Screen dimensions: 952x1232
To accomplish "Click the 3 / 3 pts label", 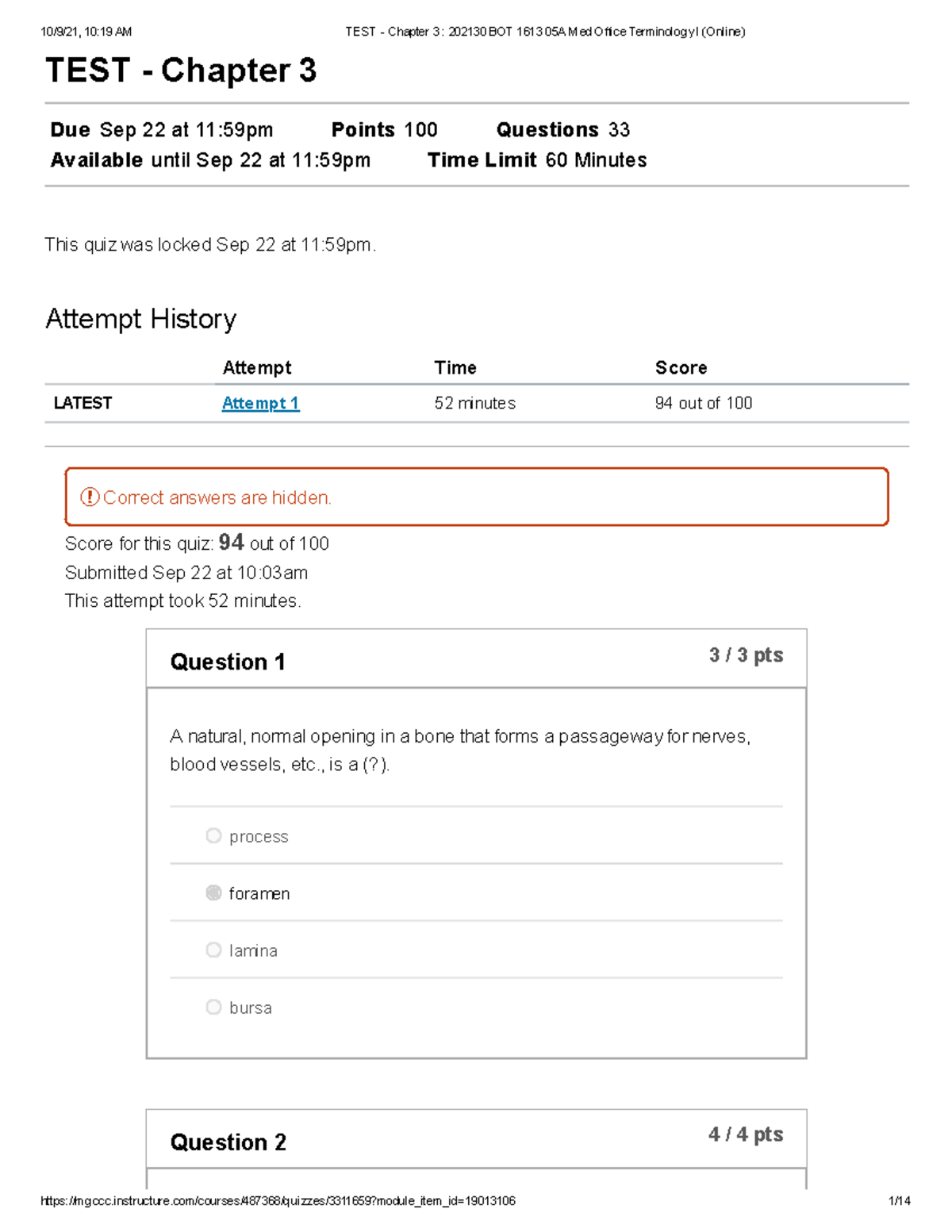I will (x=746, y=655).
